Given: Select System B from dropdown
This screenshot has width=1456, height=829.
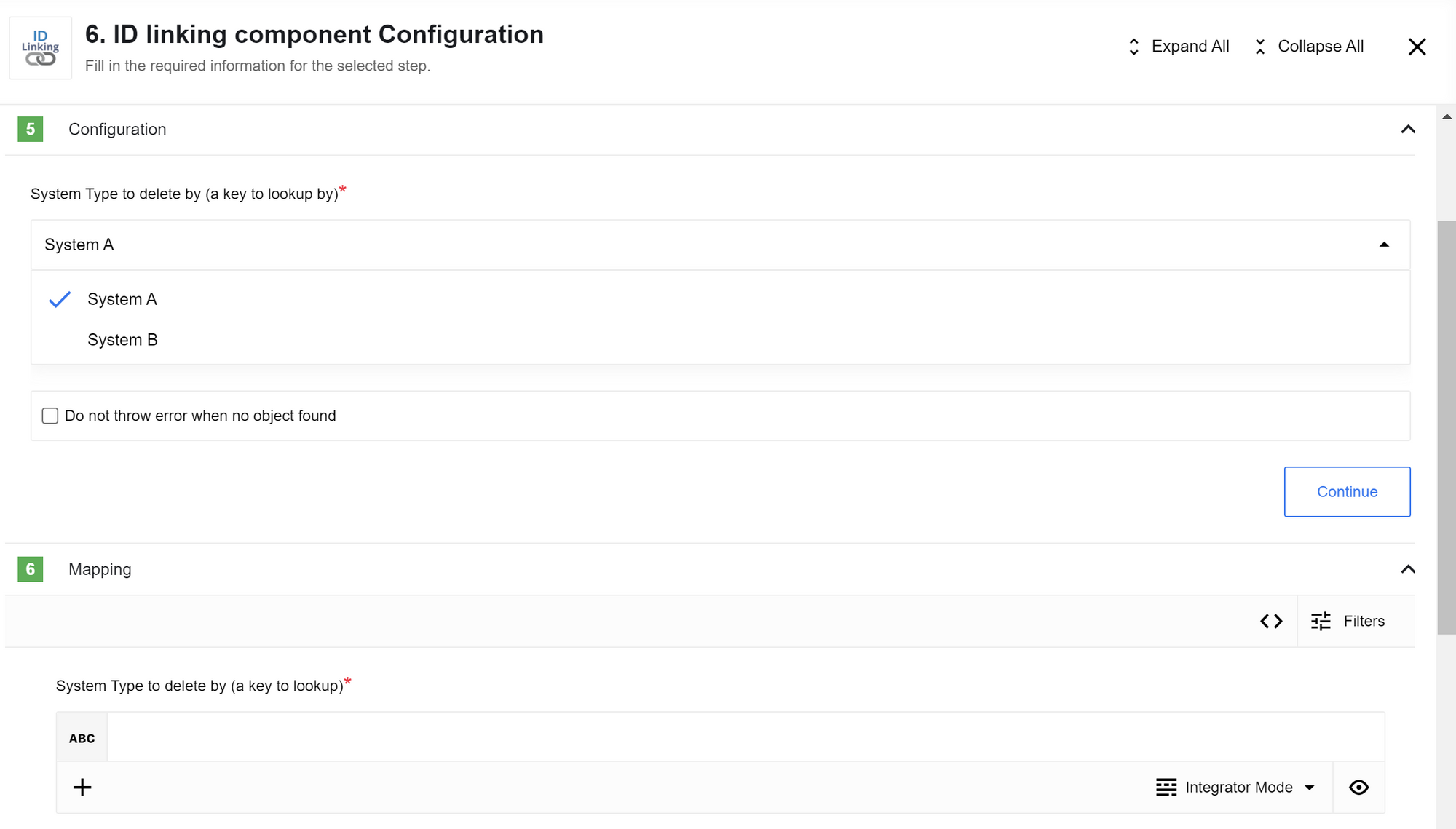Looking at the screenshot, I should (x=124, y=339).
